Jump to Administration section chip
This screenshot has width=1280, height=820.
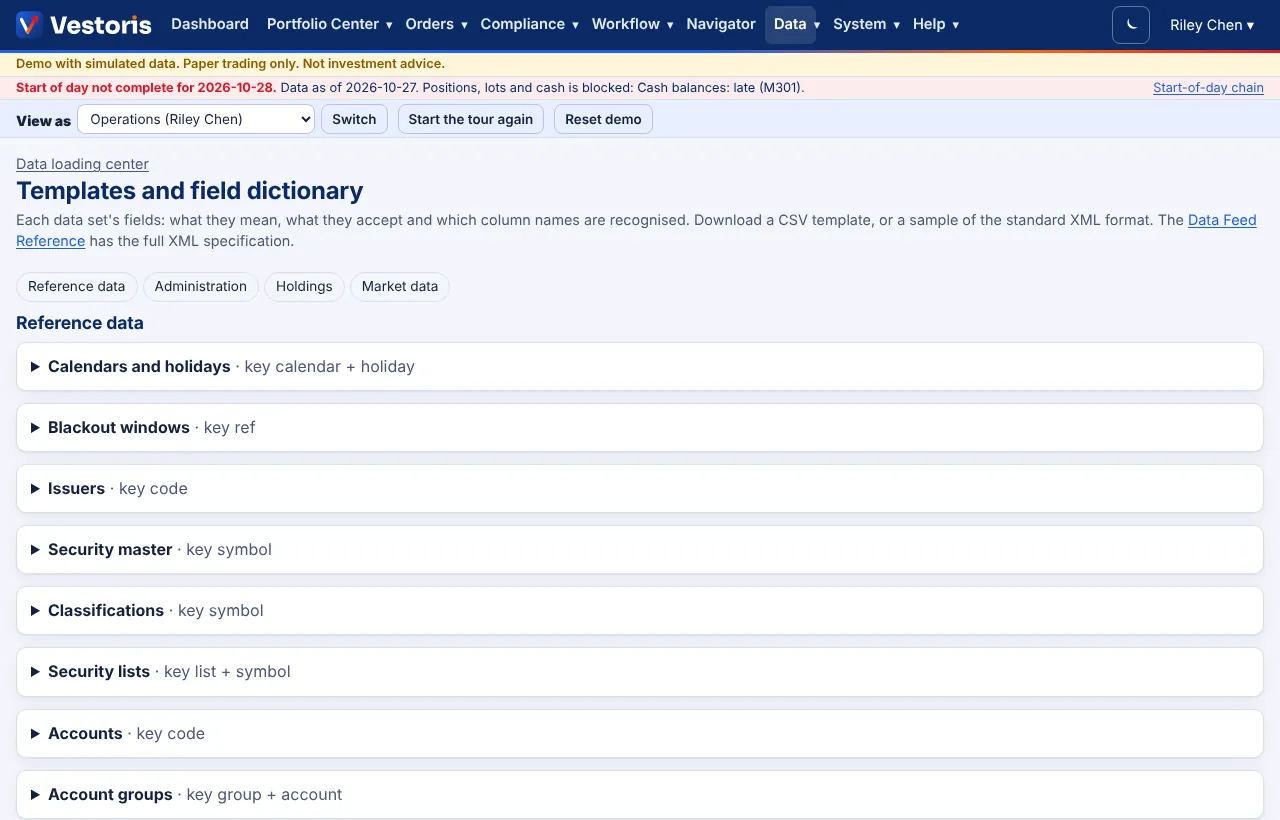201,286
